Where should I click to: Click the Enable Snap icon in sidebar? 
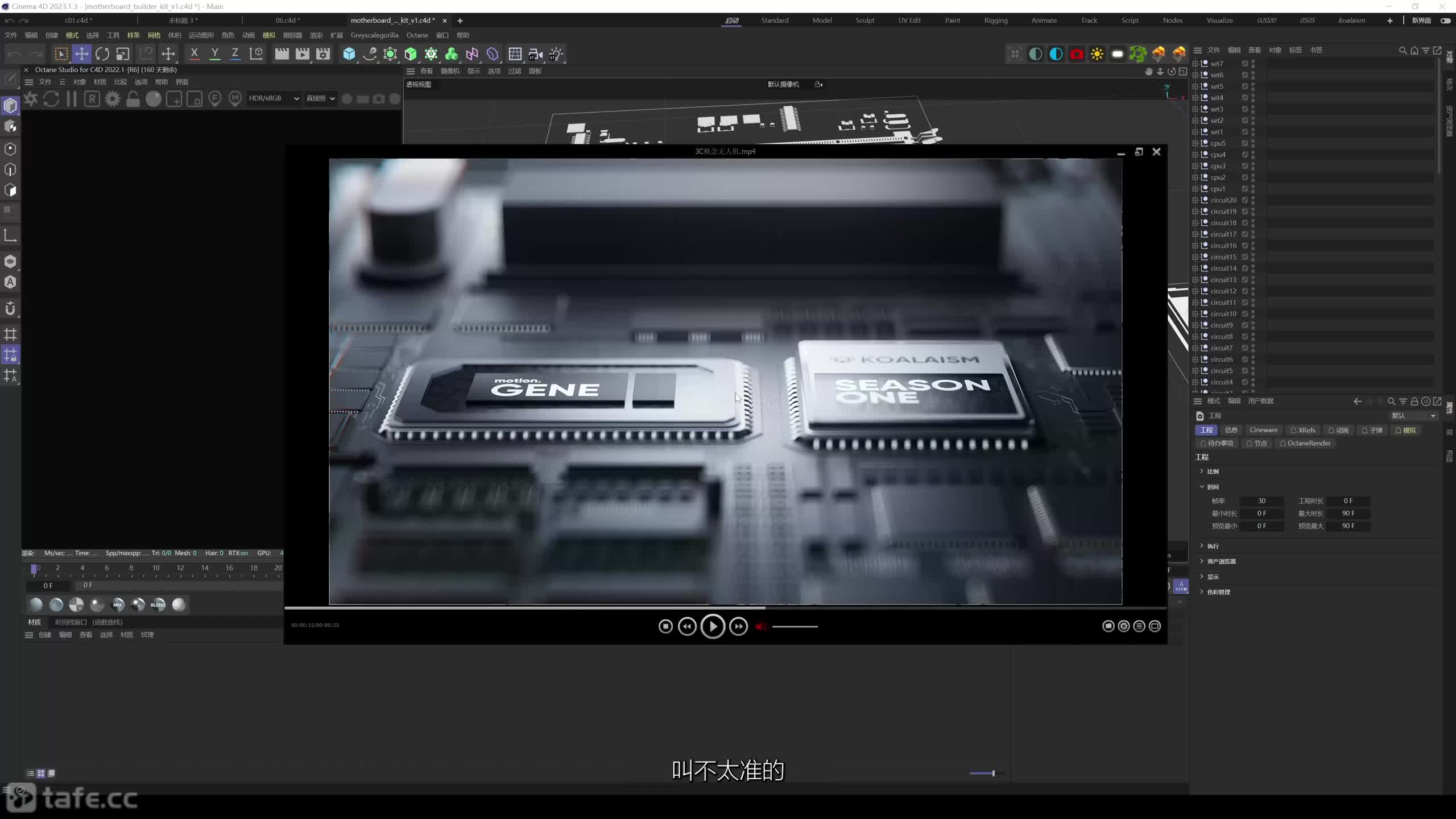click(x=10, y=309)
